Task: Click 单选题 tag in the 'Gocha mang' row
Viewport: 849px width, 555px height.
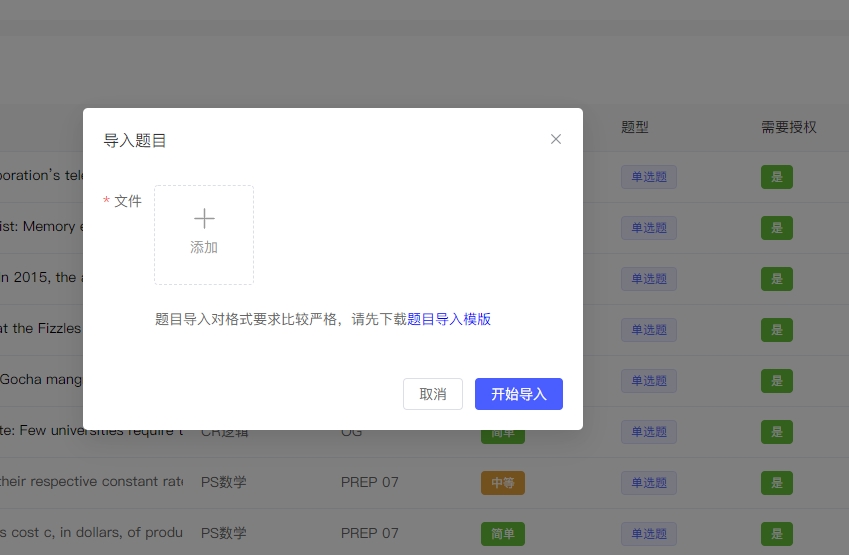Action: 648,381
